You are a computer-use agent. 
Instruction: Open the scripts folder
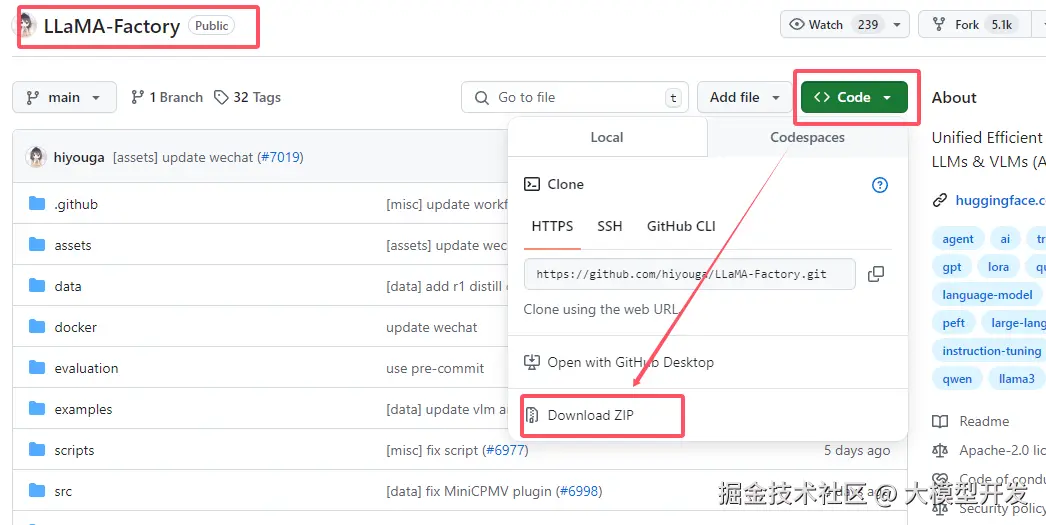pos(74,450)
